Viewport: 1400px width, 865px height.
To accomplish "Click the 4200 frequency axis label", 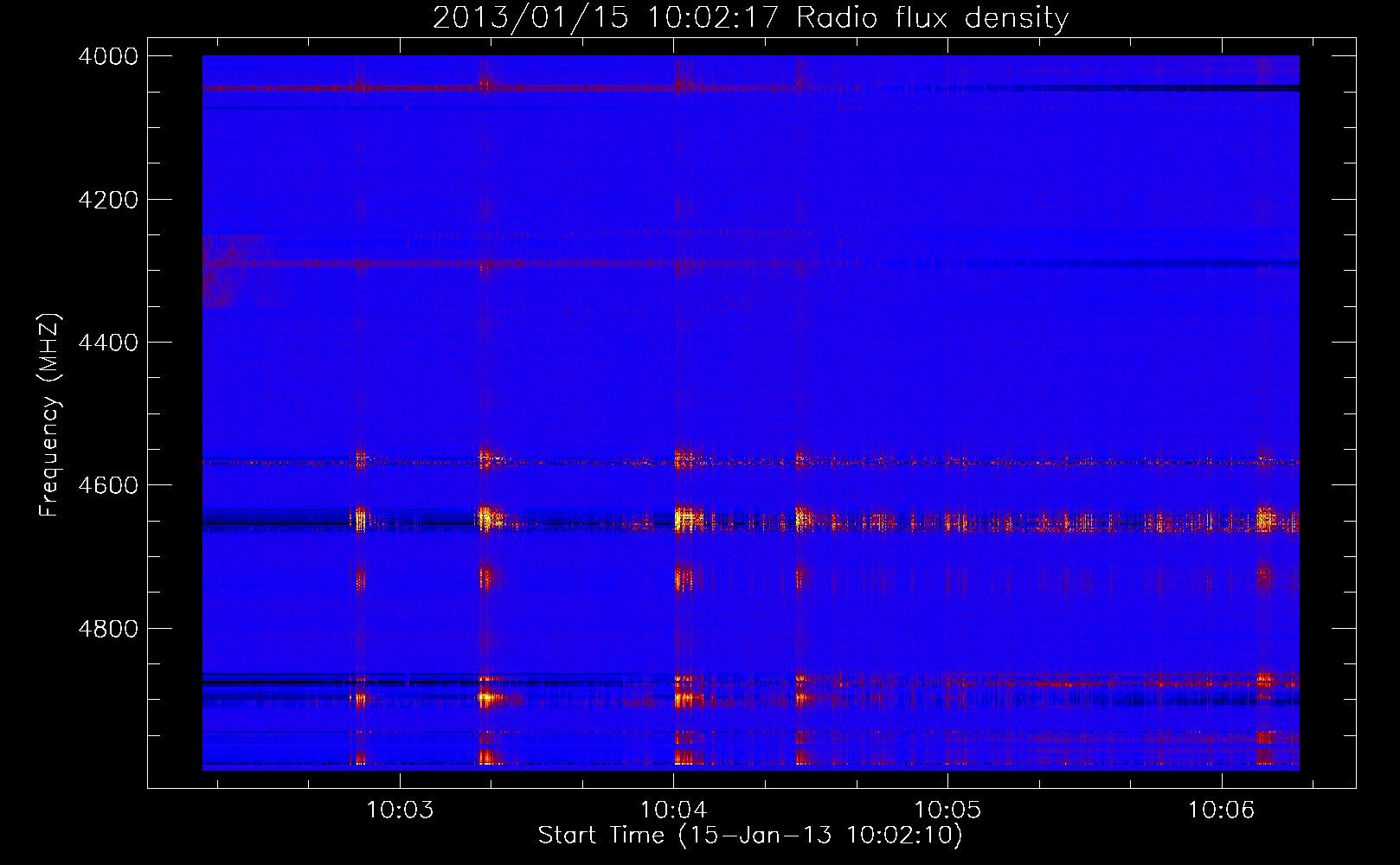I will pos(108,200).
